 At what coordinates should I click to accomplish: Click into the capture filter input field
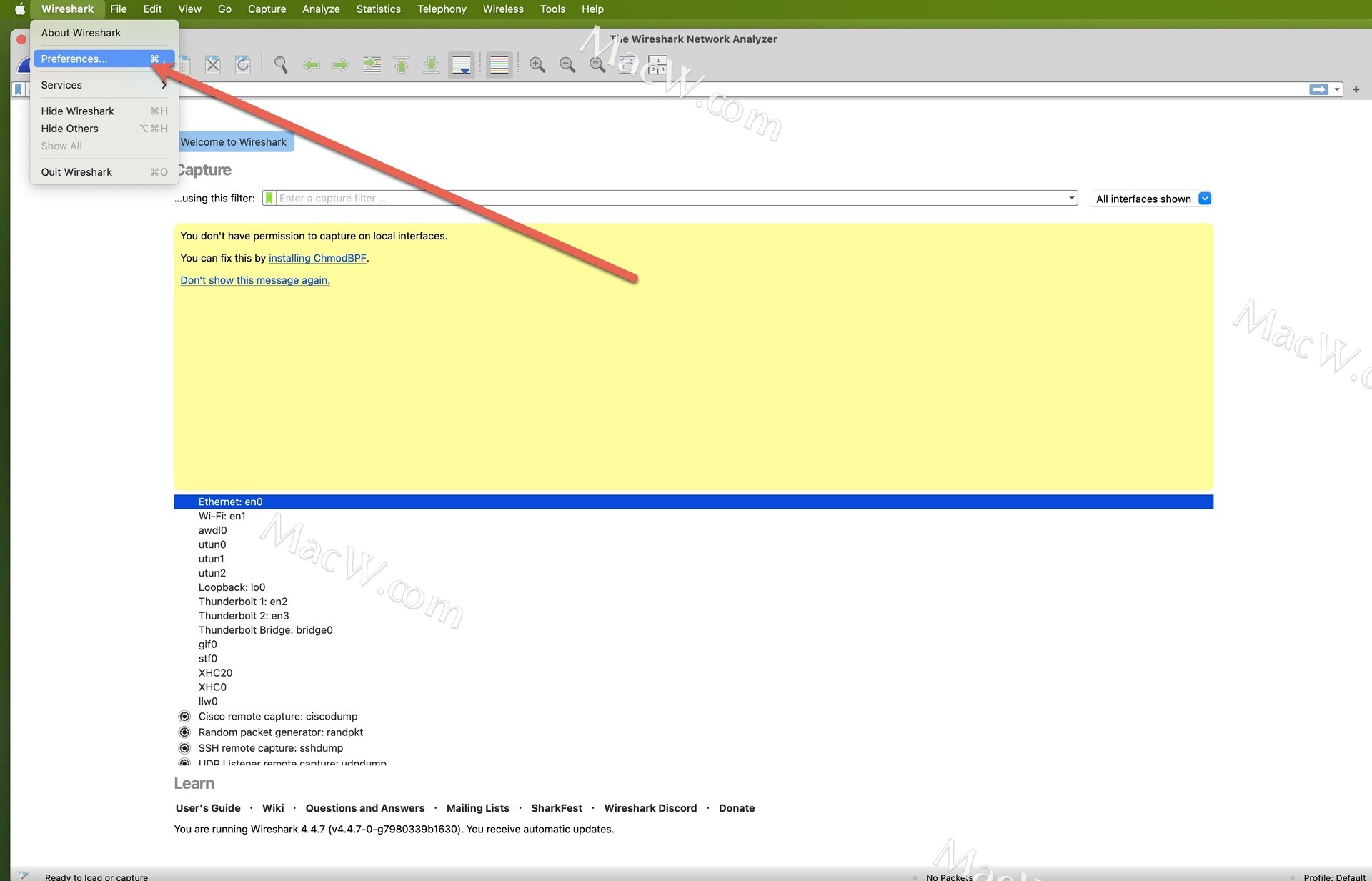pos(670,198)
